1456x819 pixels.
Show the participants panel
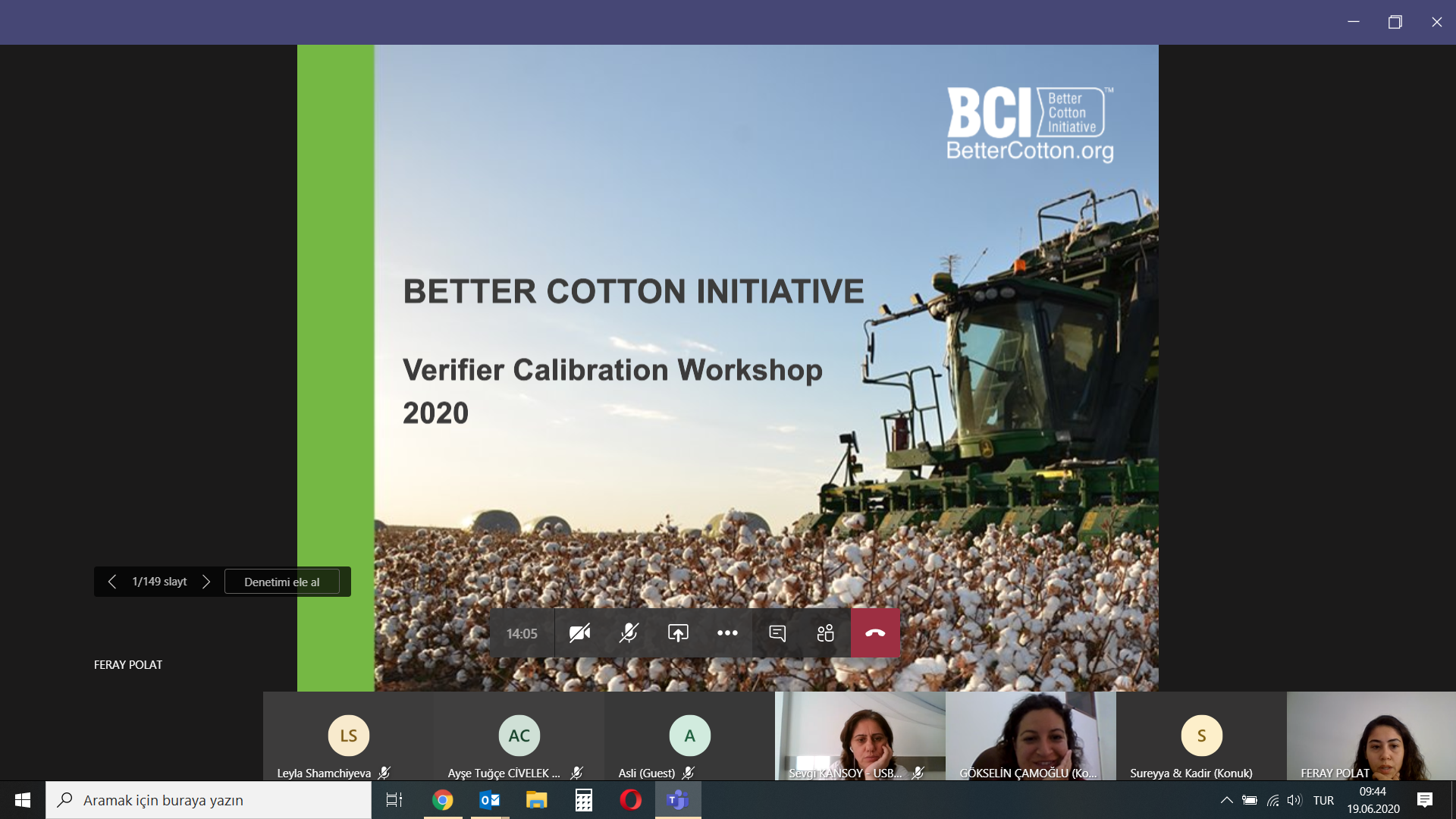click(x=826, y=633)
